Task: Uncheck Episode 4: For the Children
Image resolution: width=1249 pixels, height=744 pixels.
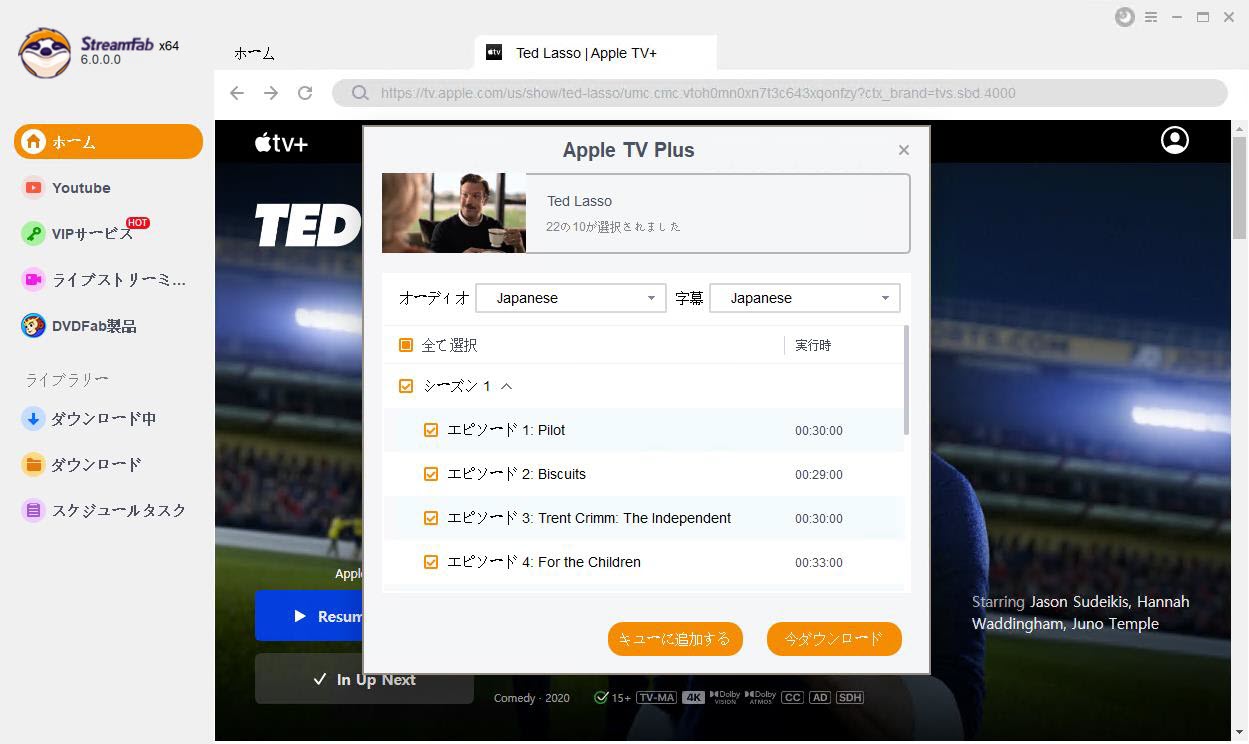Action: click(x=431, y=562)
